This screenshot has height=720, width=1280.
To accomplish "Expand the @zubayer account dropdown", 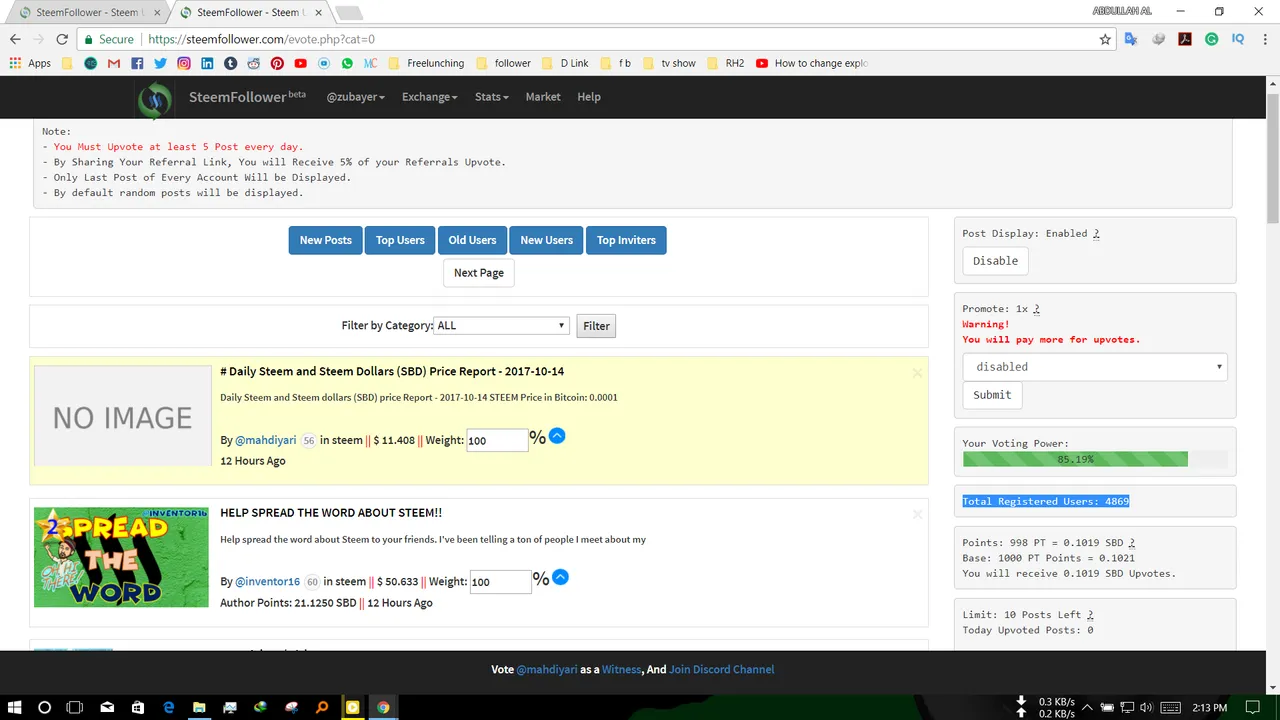I will click(x=355, y=97).
